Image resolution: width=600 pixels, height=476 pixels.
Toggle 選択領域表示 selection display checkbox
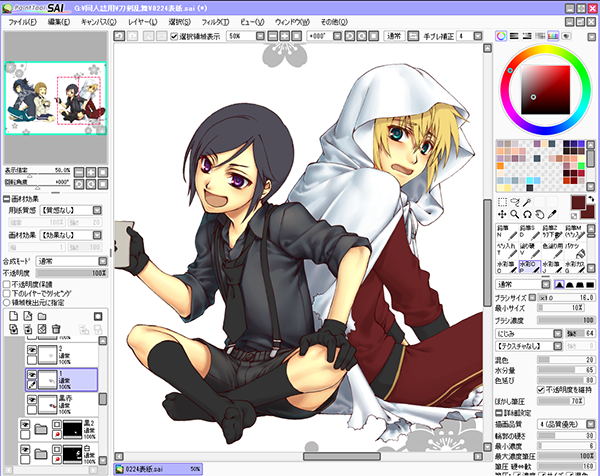pyautogui.click(x=174, y=36)
